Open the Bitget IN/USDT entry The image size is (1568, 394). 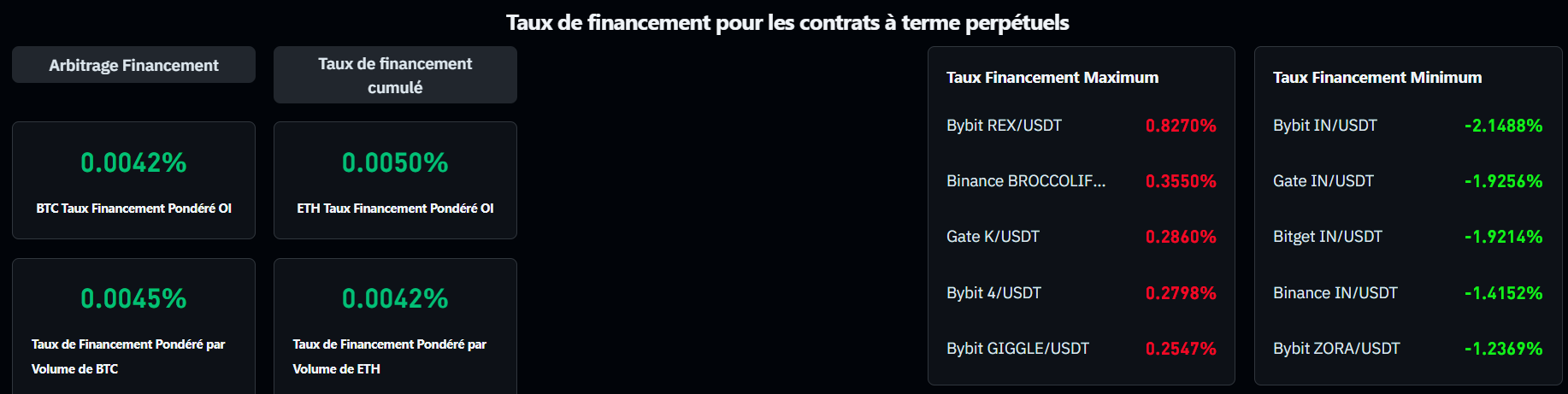[x=1328, y=237]
